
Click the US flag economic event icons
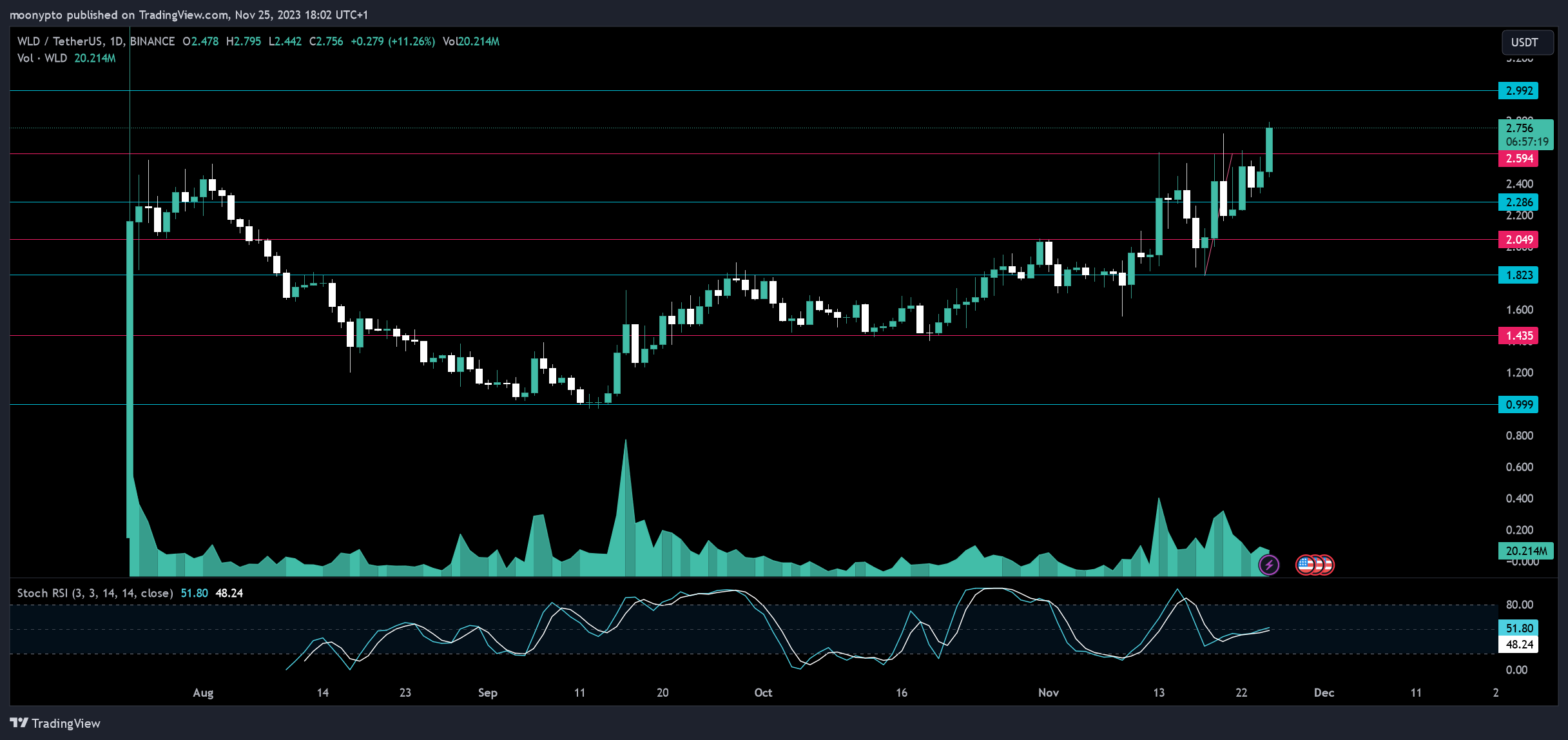tap(1314, 565)
